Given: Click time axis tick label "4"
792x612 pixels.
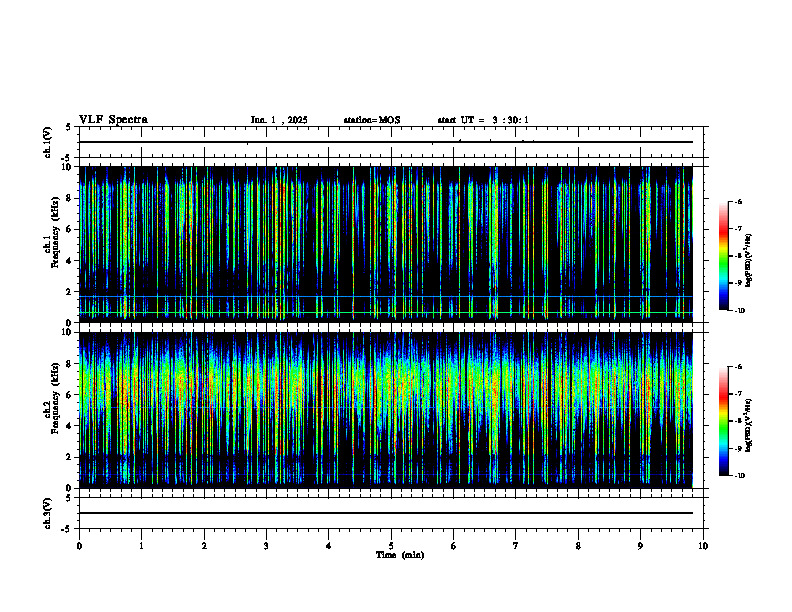Looking at the screenshot, I should pyautogui.click(x=329, y=546).
